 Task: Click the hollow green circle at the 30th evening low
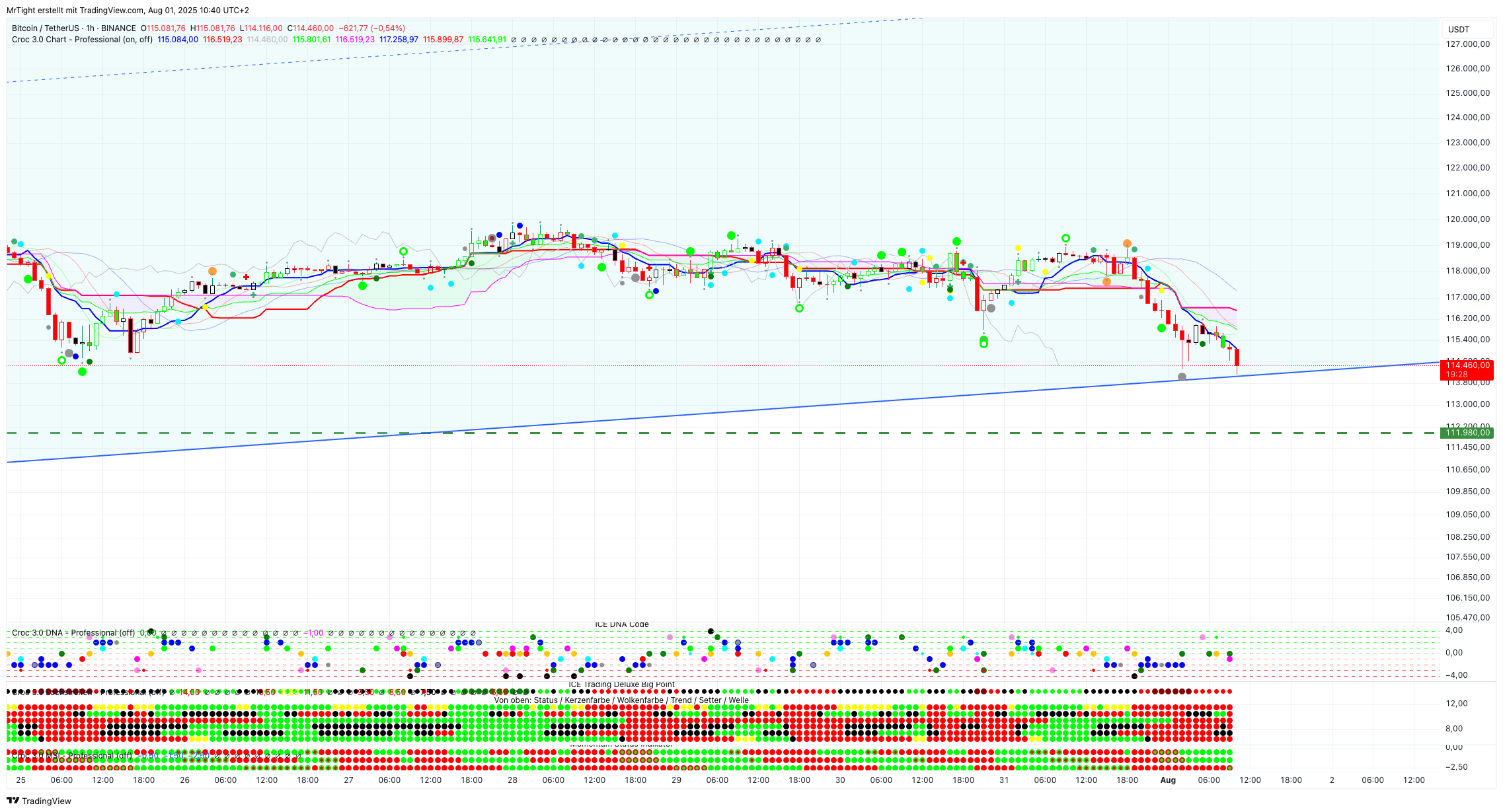(983, 344)
